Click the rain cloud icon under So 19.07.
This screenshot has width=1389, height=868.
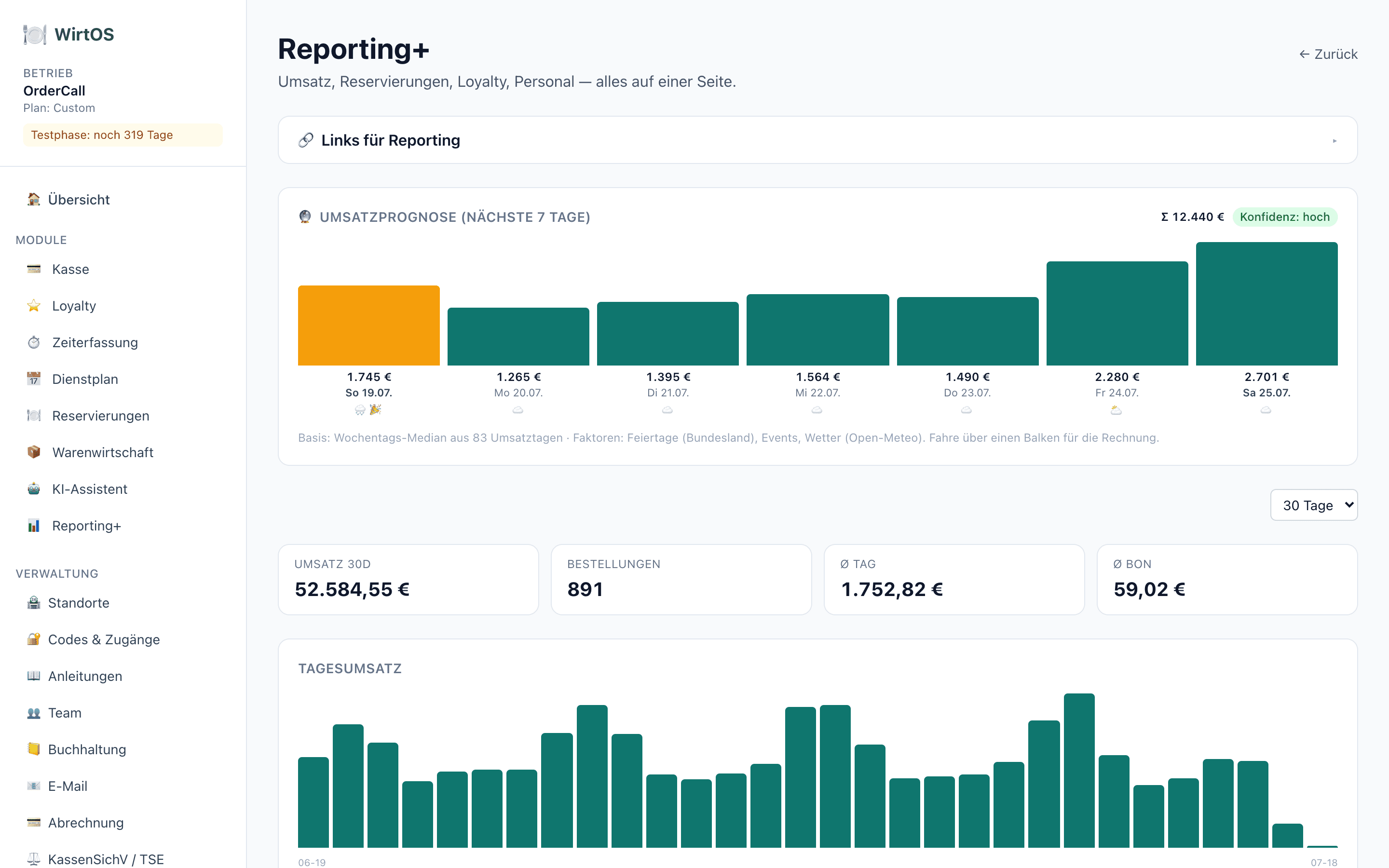(x=360, y=409)
